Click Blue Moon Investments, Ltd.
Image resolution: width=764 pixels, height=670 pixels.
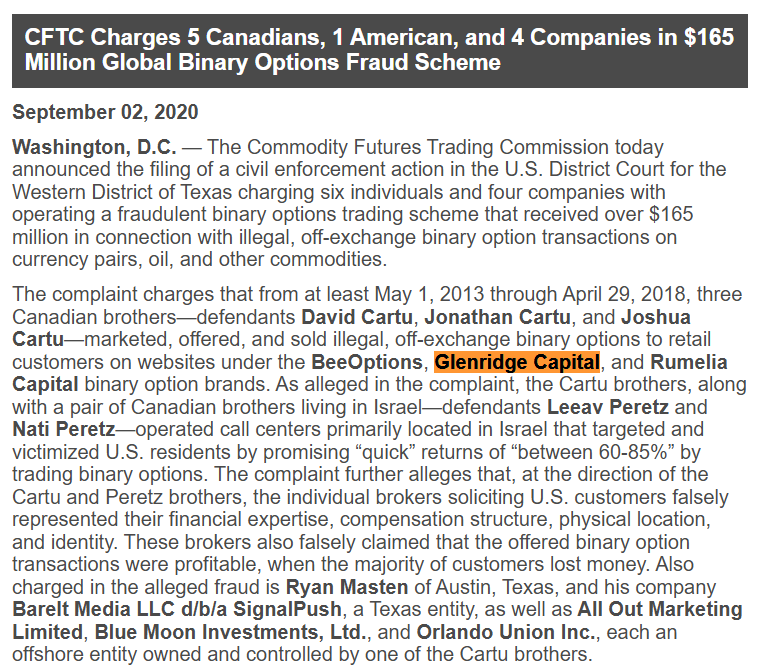click(x=230, y=632)
